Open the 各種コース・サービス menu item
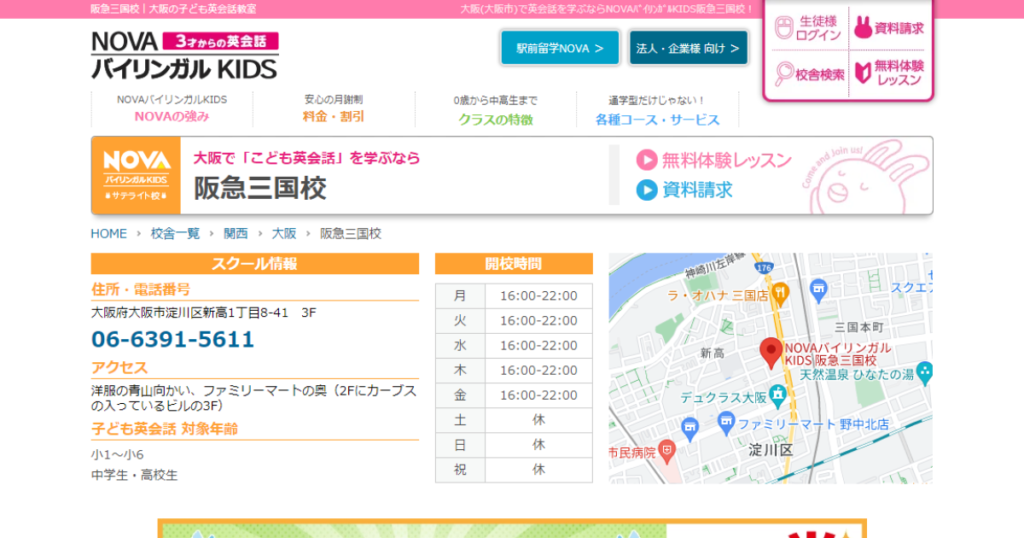 coord(657,119)
